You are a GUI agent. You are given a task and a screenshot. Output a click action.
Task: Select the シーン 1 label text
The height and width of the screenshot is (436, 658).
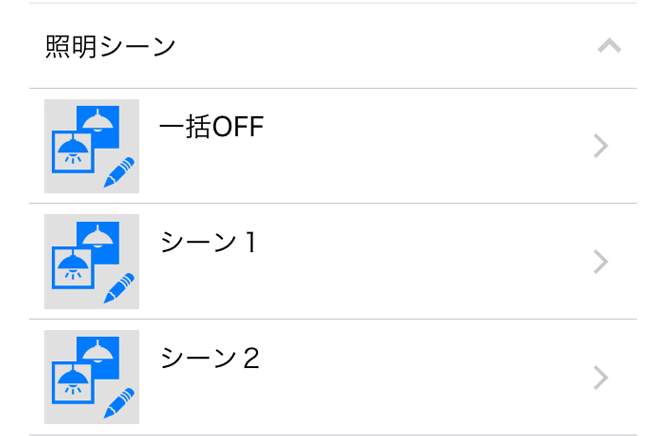(208, 243)
